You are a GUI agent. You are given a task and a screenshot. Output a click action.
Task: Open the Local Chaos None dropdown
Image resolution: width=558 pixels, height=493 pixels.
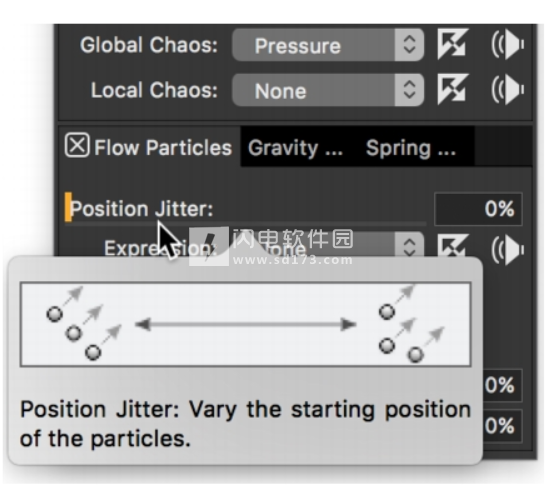click(x=328, y=90)
